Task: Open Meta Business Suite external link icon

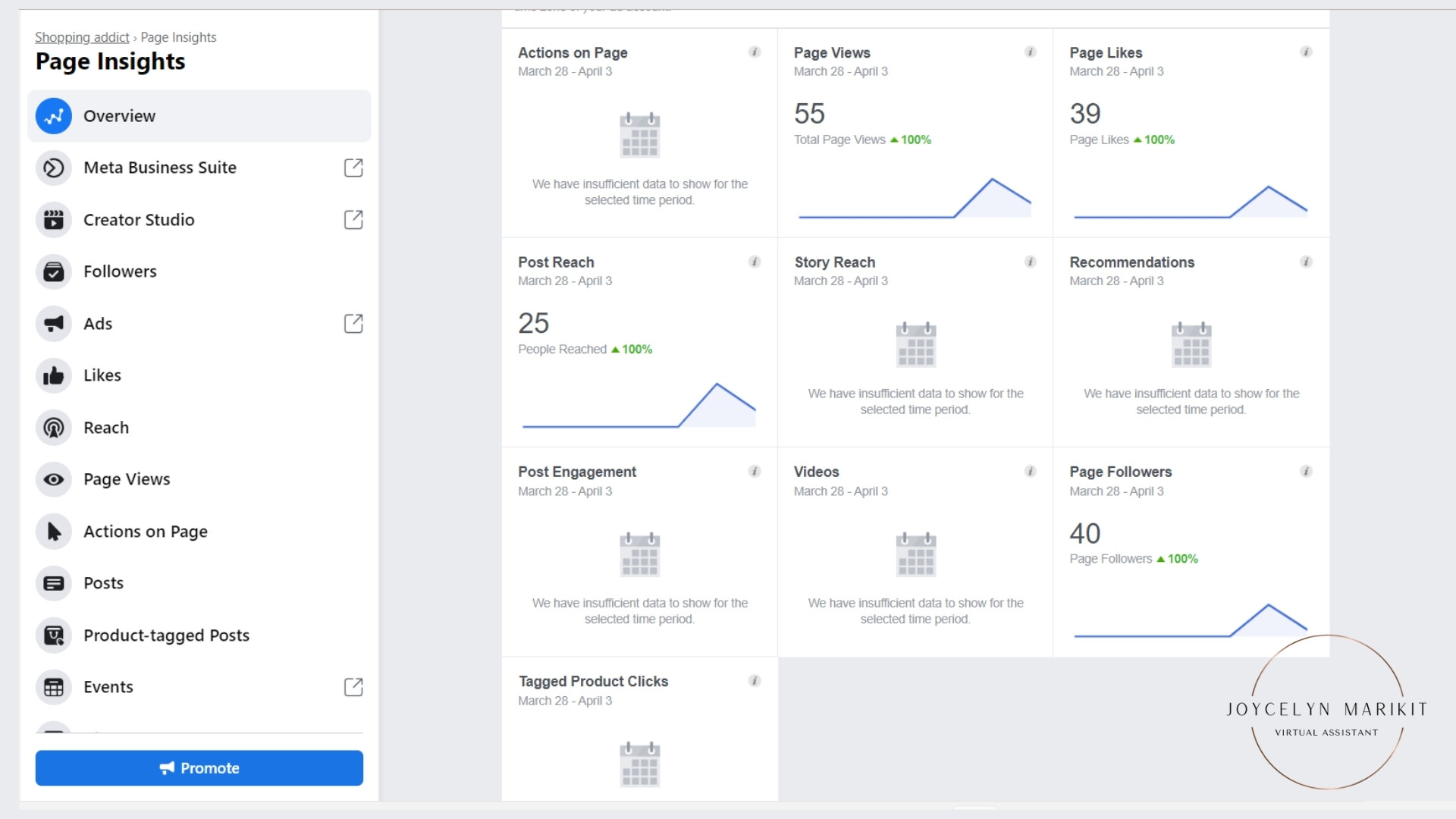Action: (x=353, y=168)
